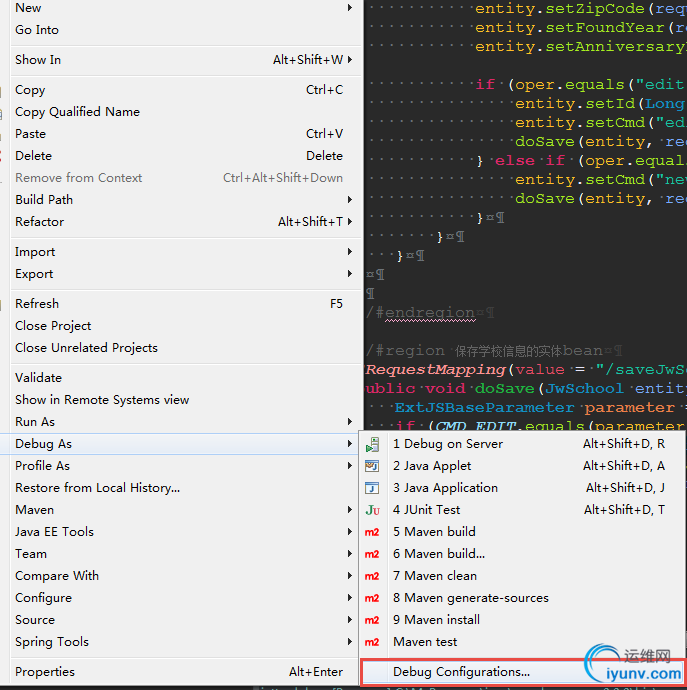
Task: Click the m2 icon beside Maven install
Action: coord(372,620)
